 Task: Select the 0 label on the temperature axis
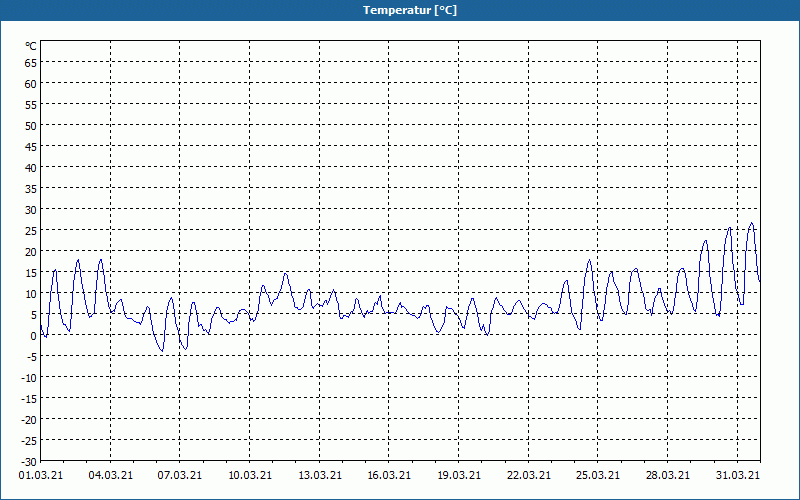tap(33, 335)
